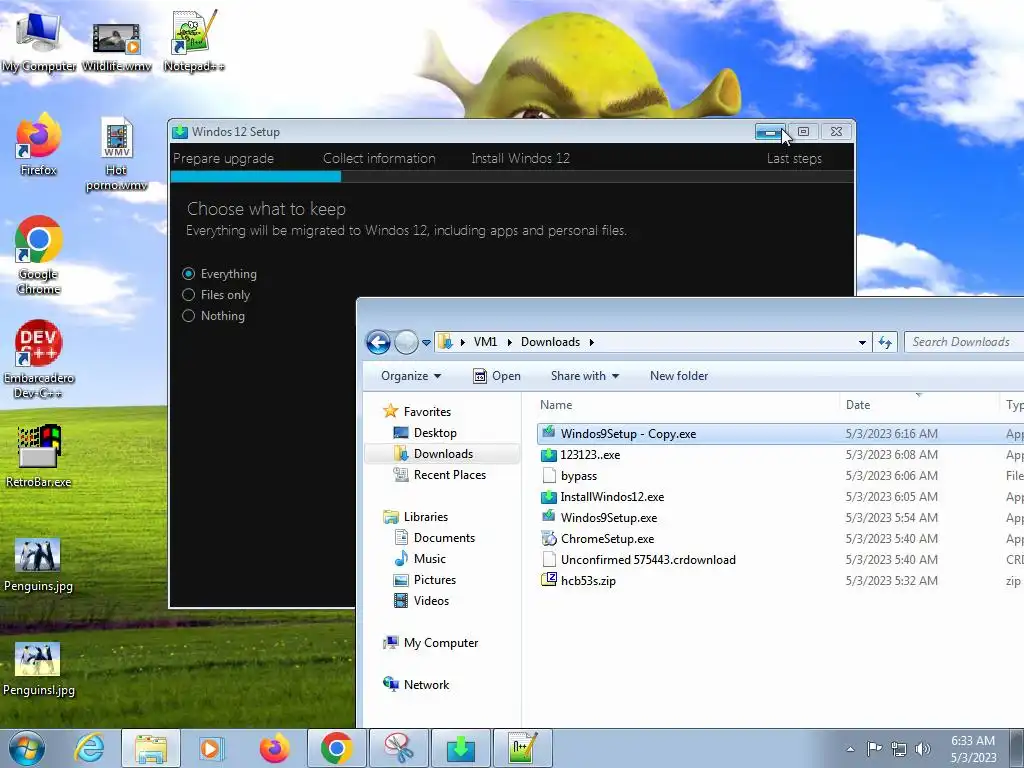Open Desktop in the navigation pane
The width and height of the screenshot is (1024, 768).
point(425,432)
